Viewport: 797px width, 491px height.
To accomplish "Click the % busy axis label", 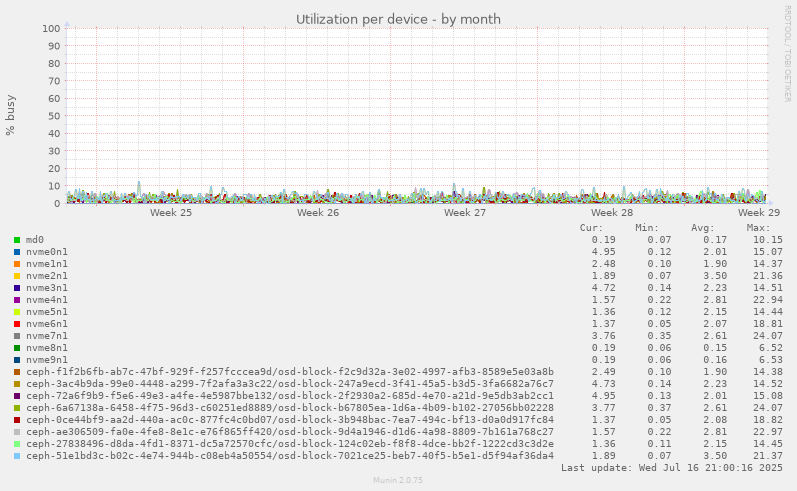I will [x=10, y=115].
